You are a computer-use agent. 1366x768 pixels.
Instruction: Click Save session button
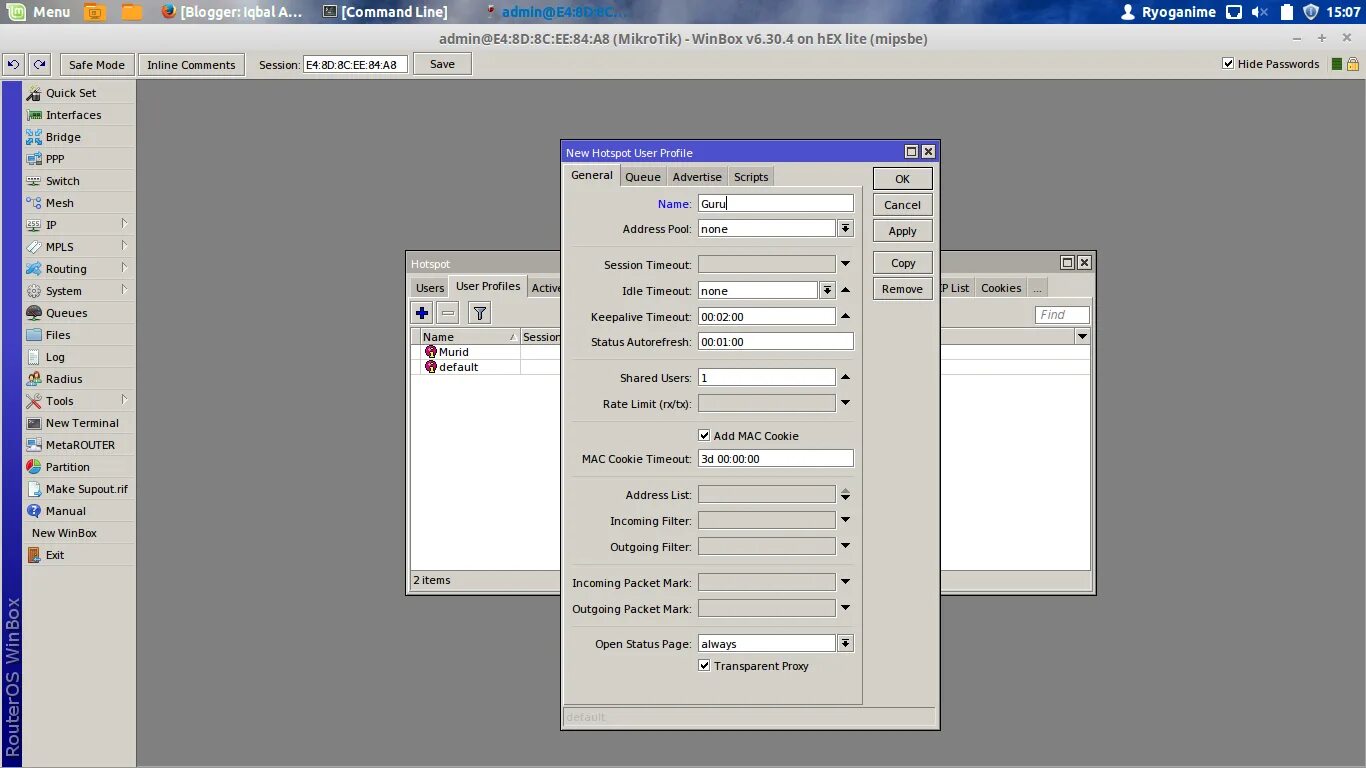[x=442, y=64]
